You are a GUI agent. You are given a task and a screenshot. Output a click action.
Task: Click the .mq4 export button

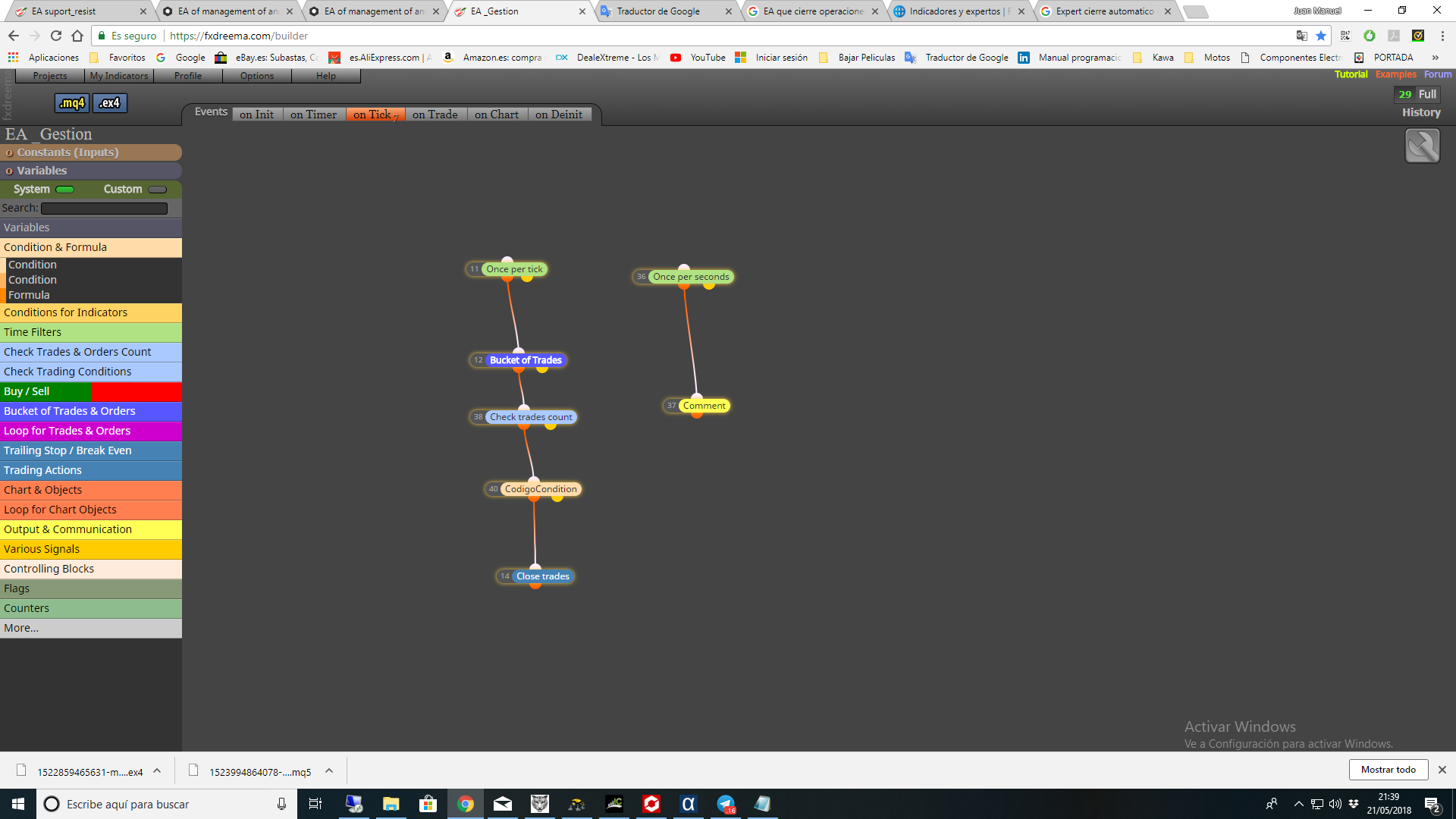click(72, 103)
